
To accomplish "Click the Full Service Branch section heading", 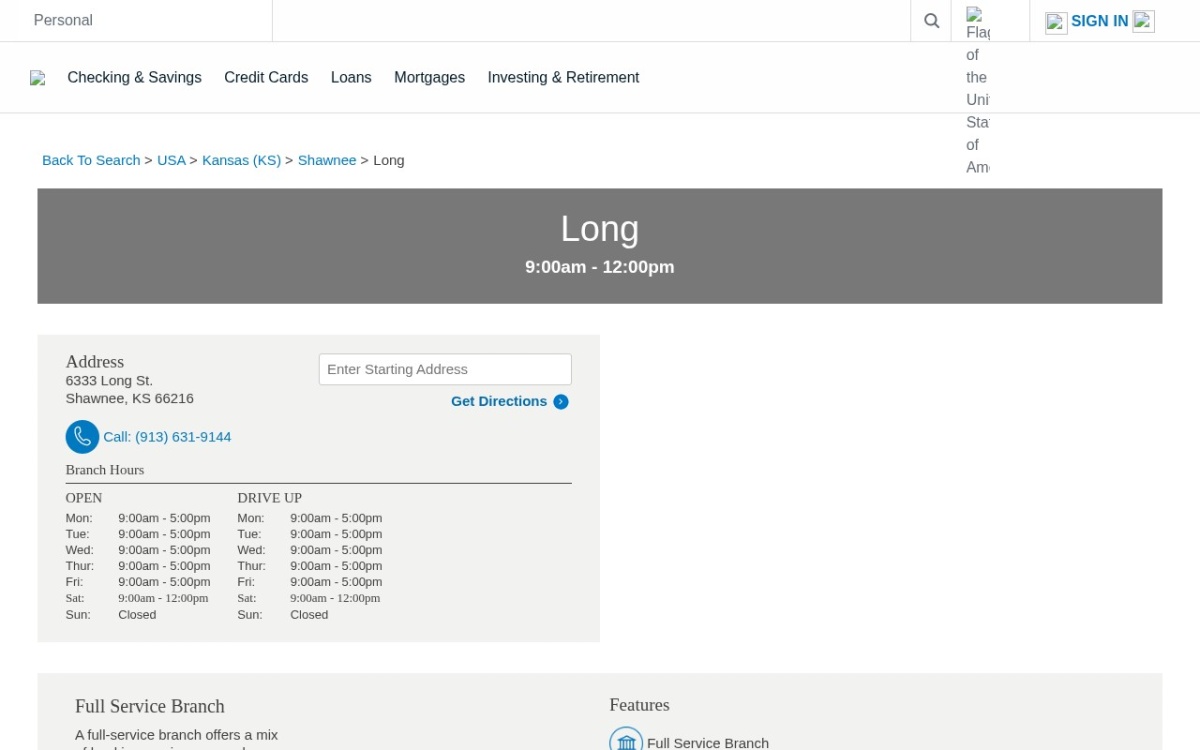I will tap(150, 706).
